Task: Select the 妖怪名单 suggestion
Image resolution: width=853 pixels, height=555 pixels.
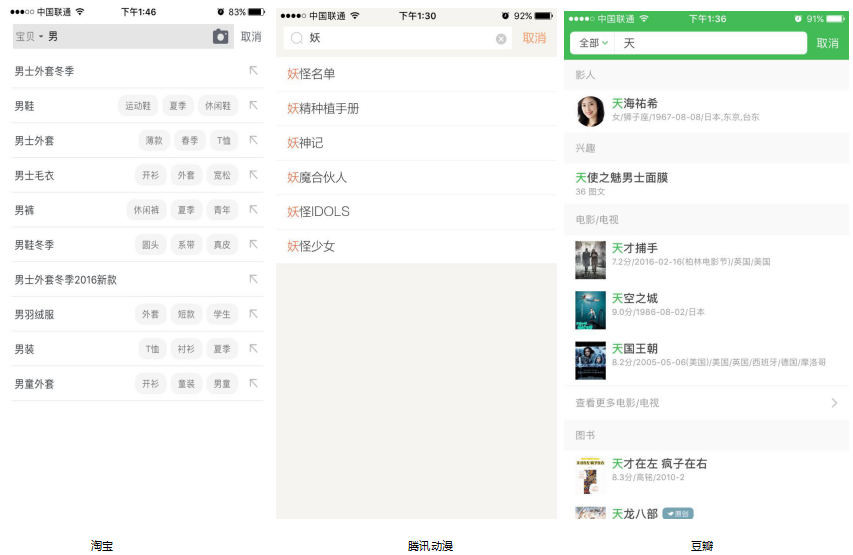Action: (311, 74)
